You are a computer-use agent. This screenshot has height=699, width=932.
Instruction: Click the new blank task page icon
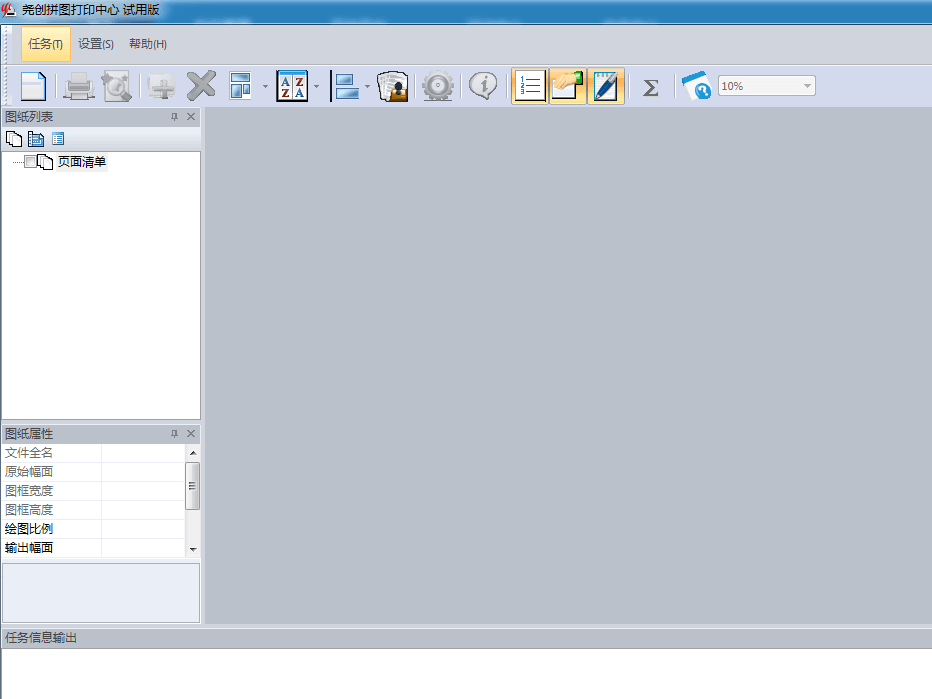[33, 86]
